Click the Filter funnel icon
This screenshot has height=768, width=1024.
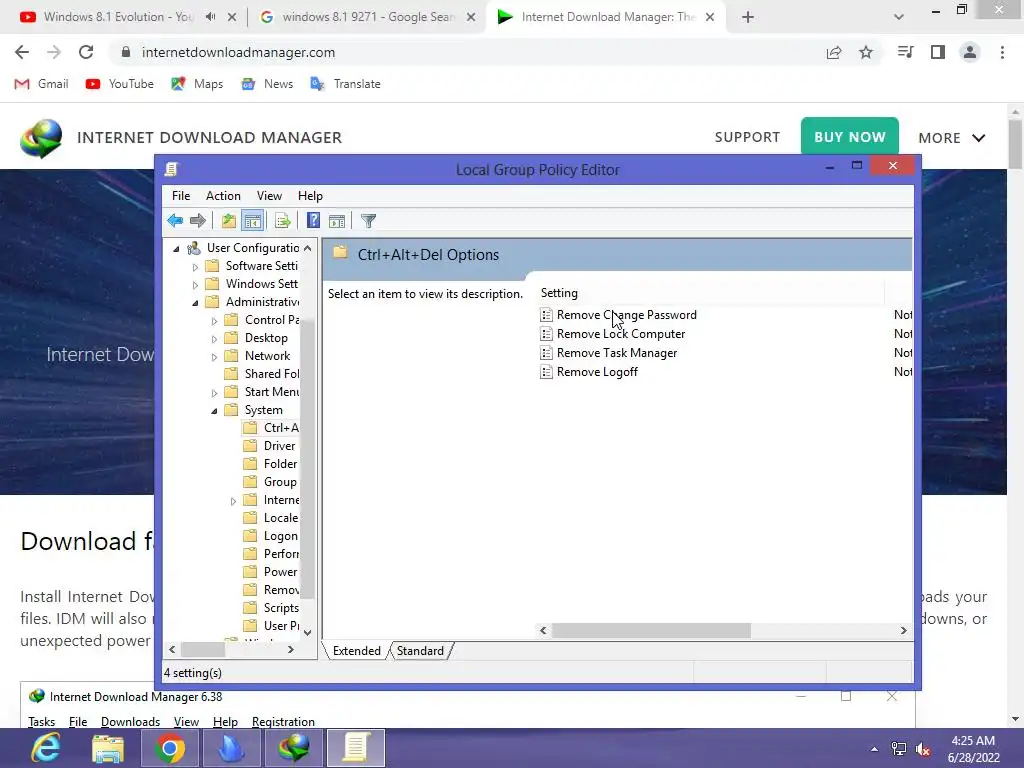pos(368,221)
